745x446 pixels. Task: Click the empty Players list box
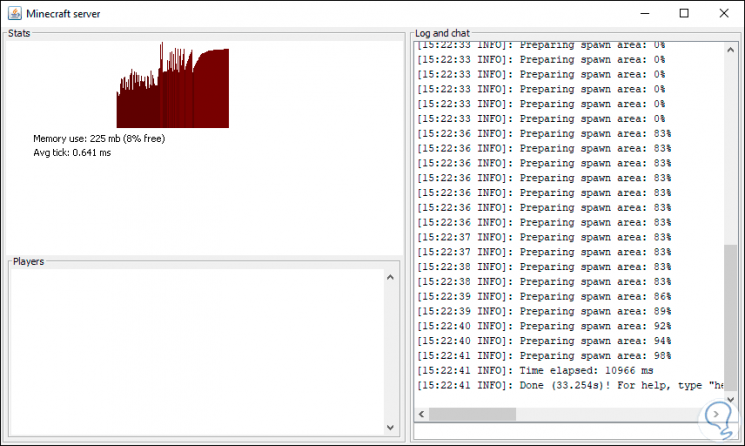pyautogui.click(x=198, y=352)
